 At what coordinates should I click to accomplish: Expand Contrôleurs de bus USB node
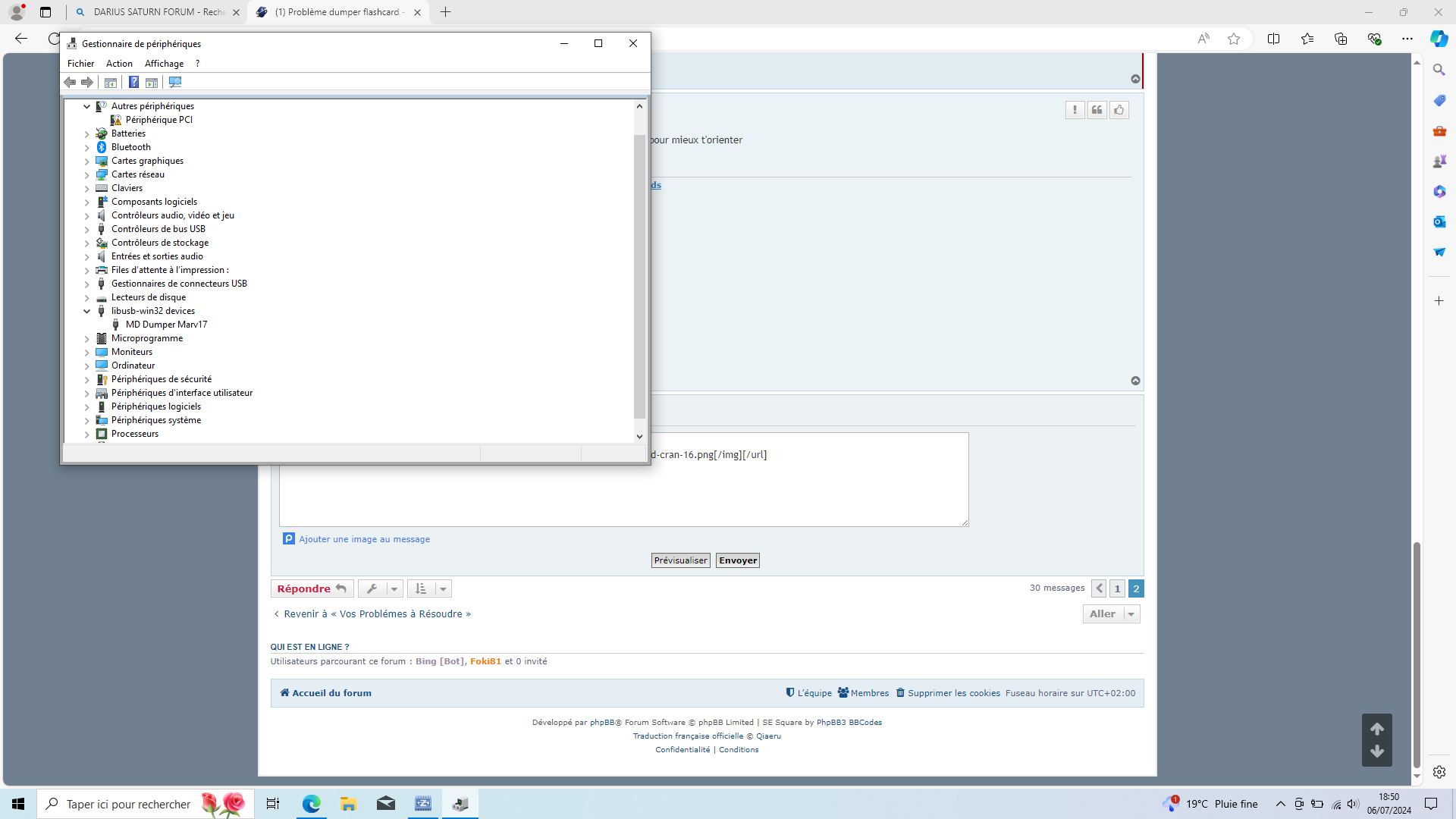87,229
